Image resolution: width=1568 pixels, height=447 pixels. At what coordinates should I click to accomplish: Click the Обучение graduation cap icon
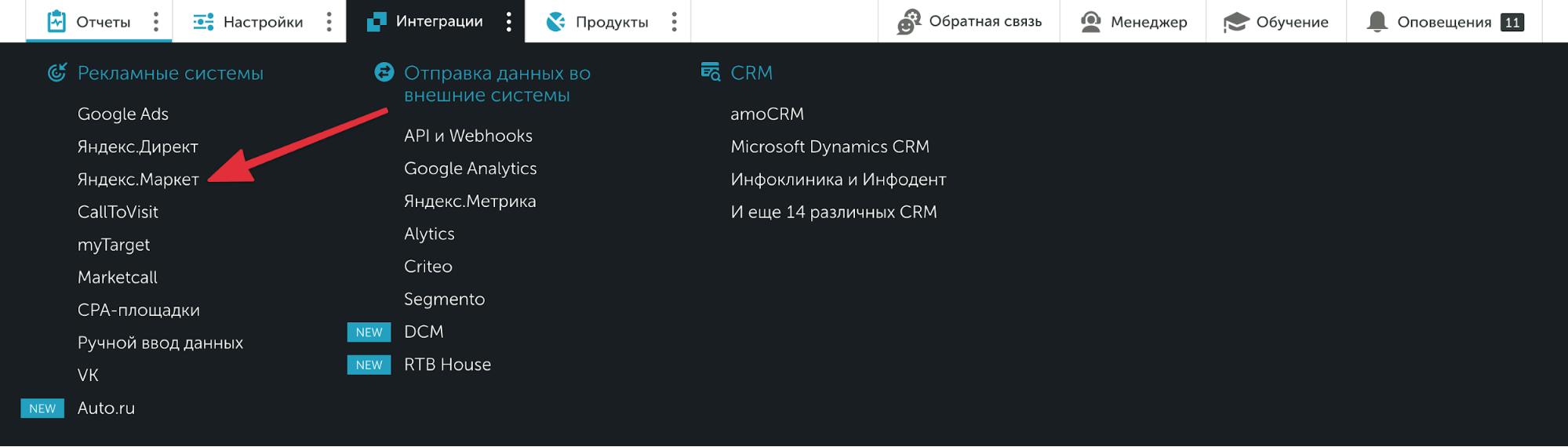coord(1235,22)
